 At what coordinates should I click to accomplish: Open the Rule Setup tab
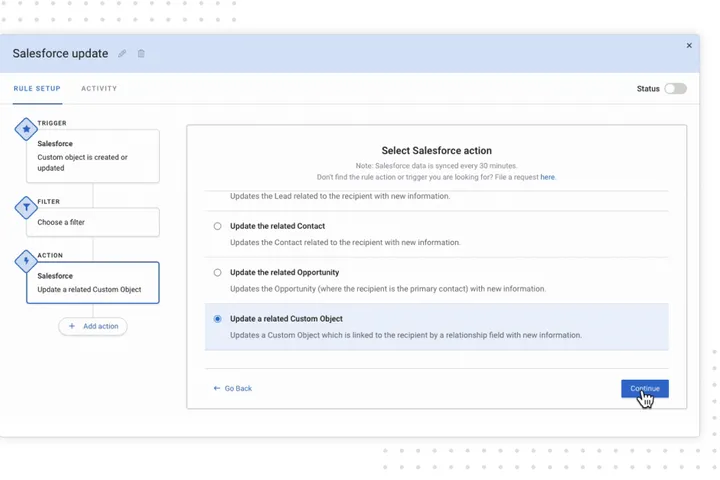click(37, 88)
